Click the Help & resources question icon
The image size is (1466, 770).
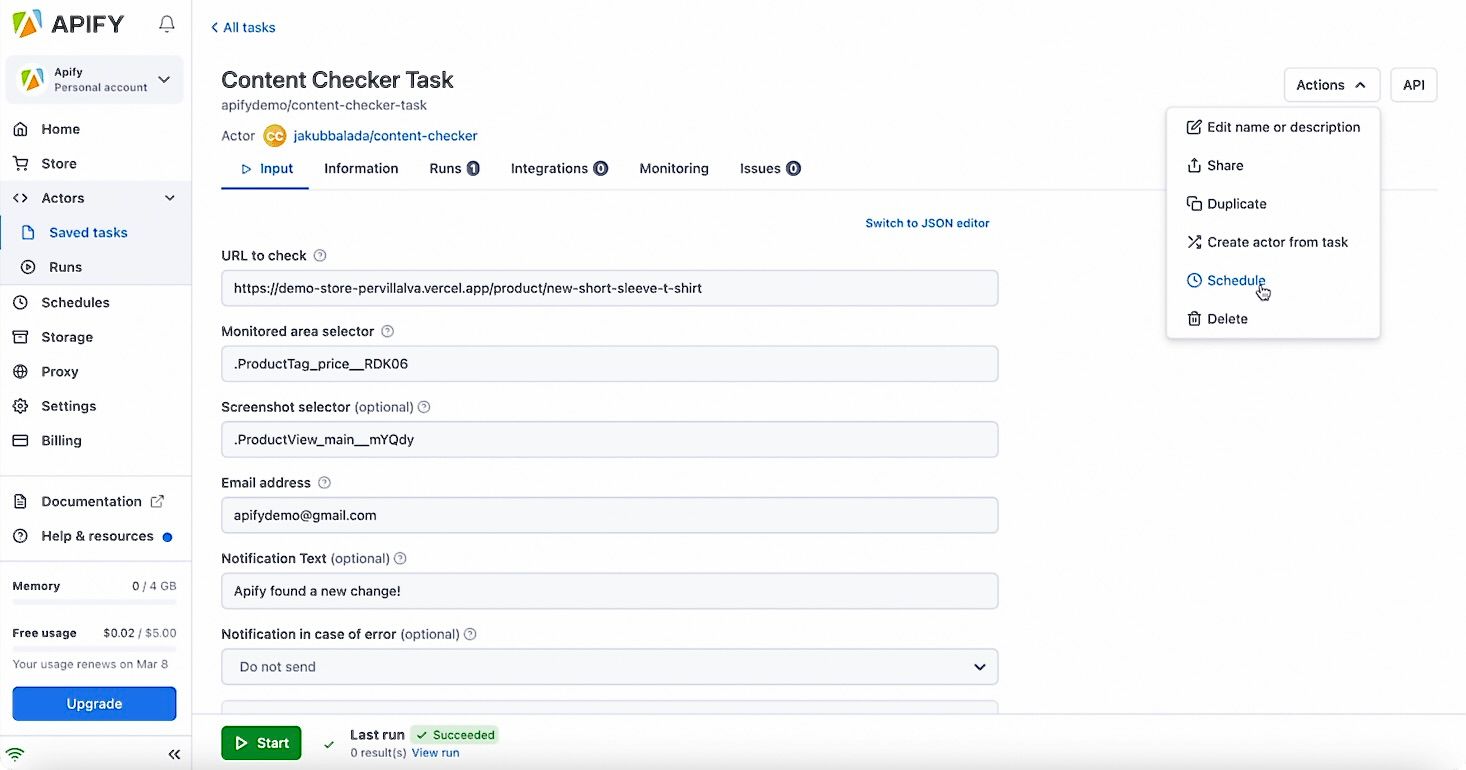pyautogui.click(x=20, y=536)
